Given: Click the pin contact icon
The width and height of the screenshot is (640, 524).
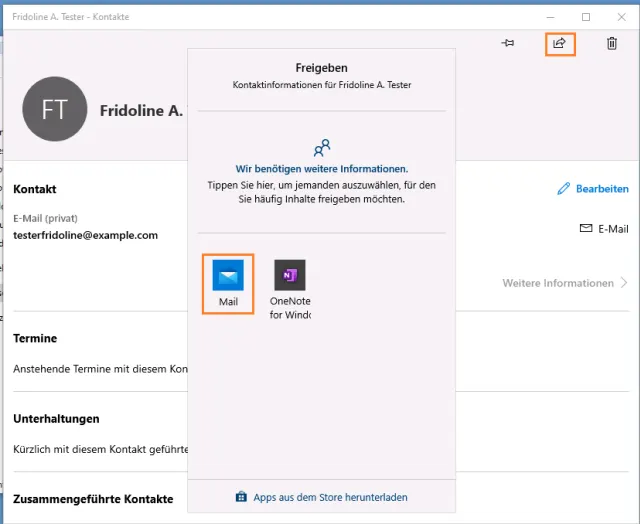Looking at the screenshot, I should coord(508,43).
